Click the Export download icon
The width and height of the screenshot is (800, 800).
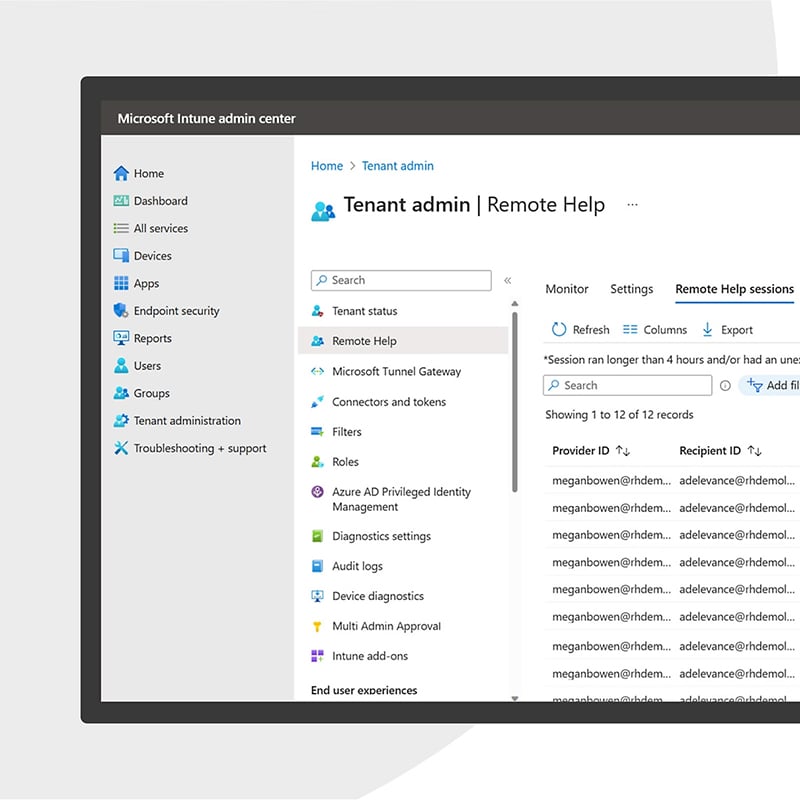[721, 329]
